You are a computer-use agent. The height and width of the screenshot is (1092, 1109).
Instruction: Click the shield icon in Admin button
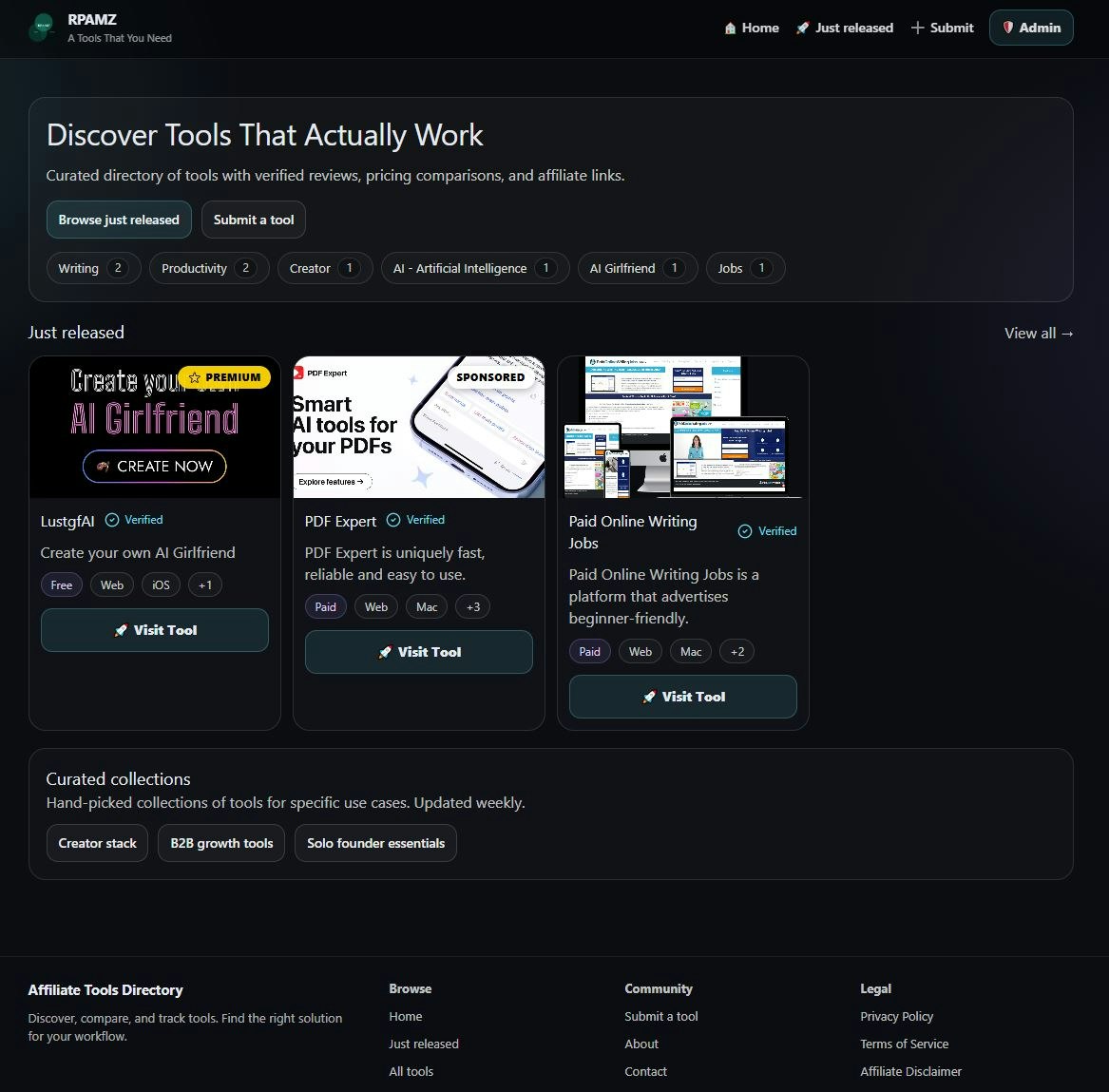tap(1008, 28)
